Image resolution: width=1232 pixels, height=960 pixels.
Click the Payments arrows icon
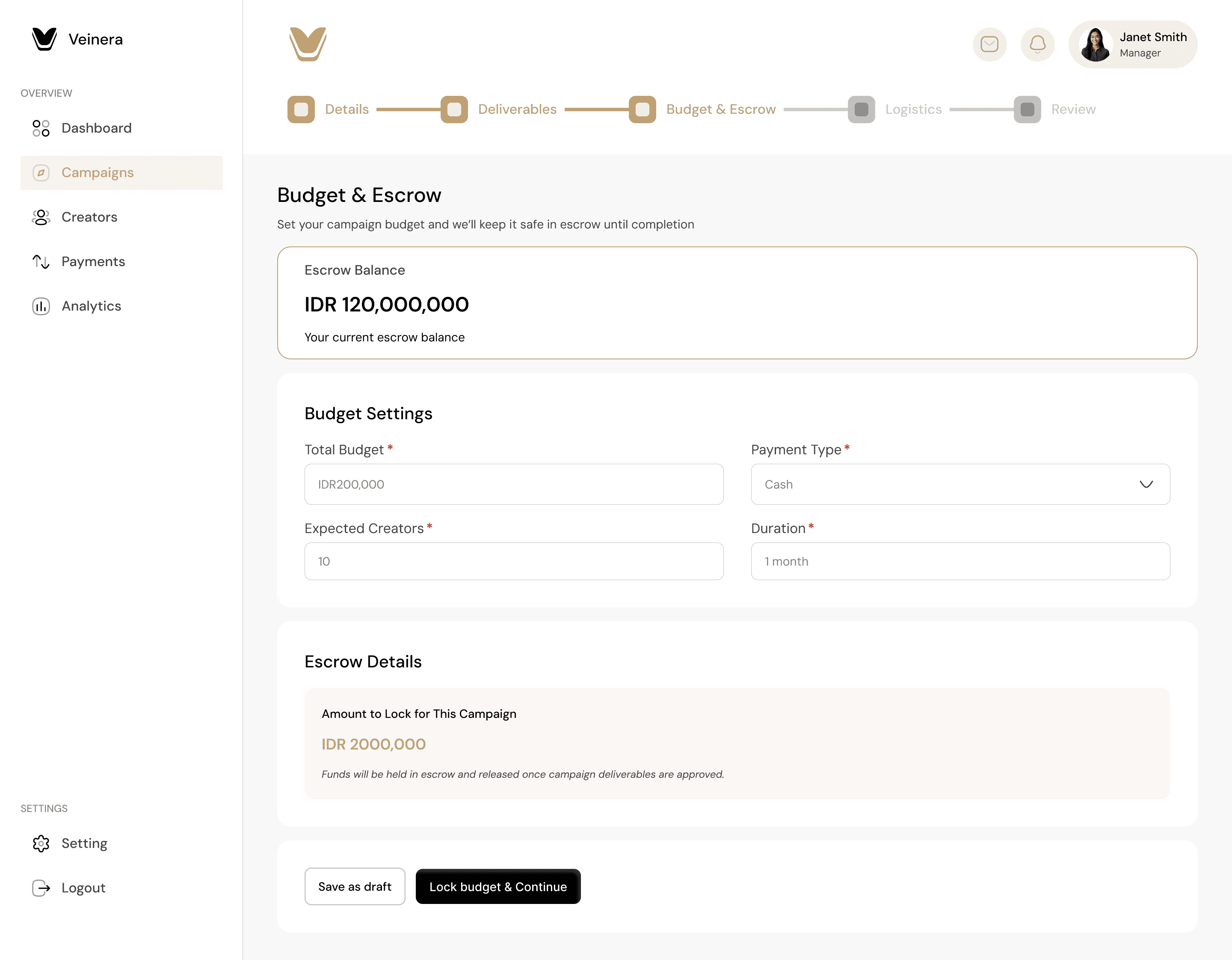click(x=41, y=262)
